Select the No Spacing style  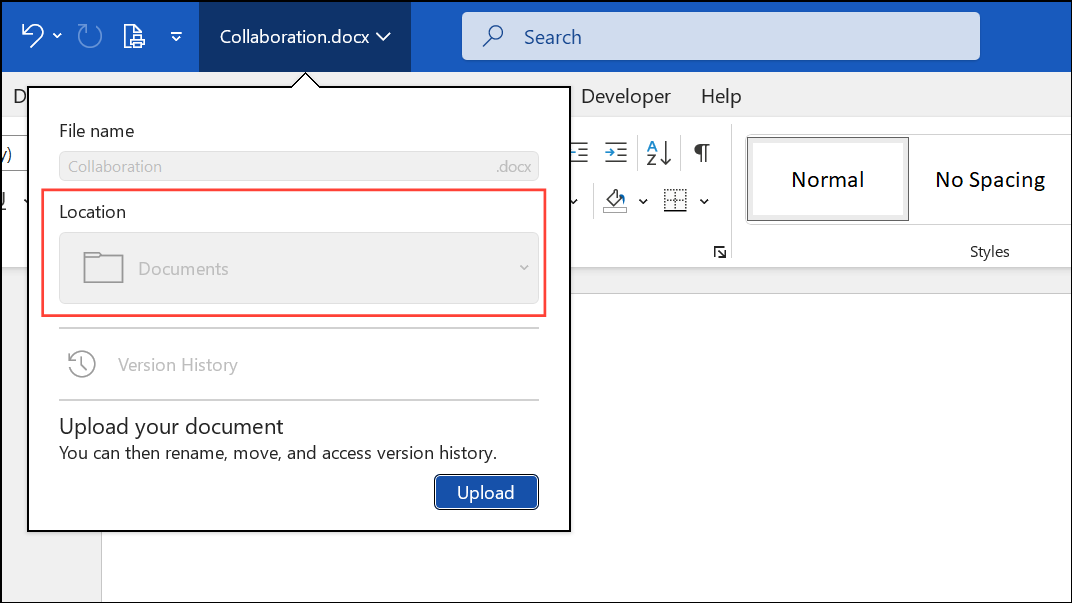tap(990, 179)
